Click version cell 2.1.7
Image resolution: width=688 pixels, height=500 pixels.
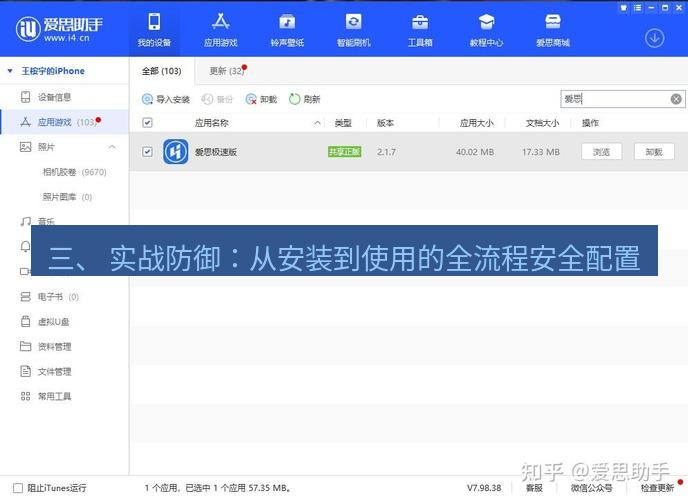386,152
